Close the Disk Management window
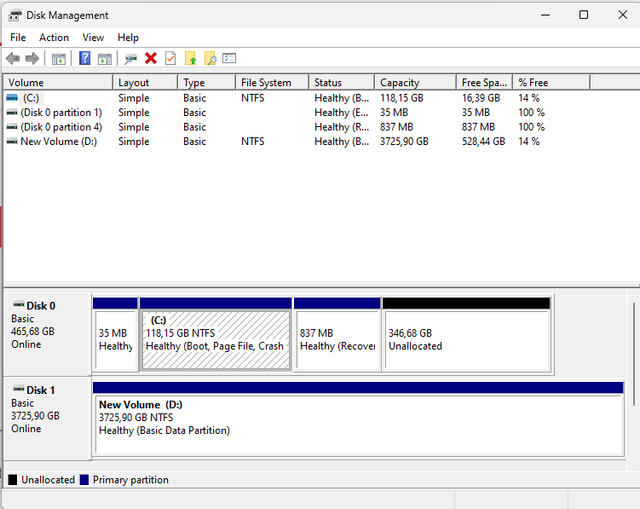 [x=622, y=15]
